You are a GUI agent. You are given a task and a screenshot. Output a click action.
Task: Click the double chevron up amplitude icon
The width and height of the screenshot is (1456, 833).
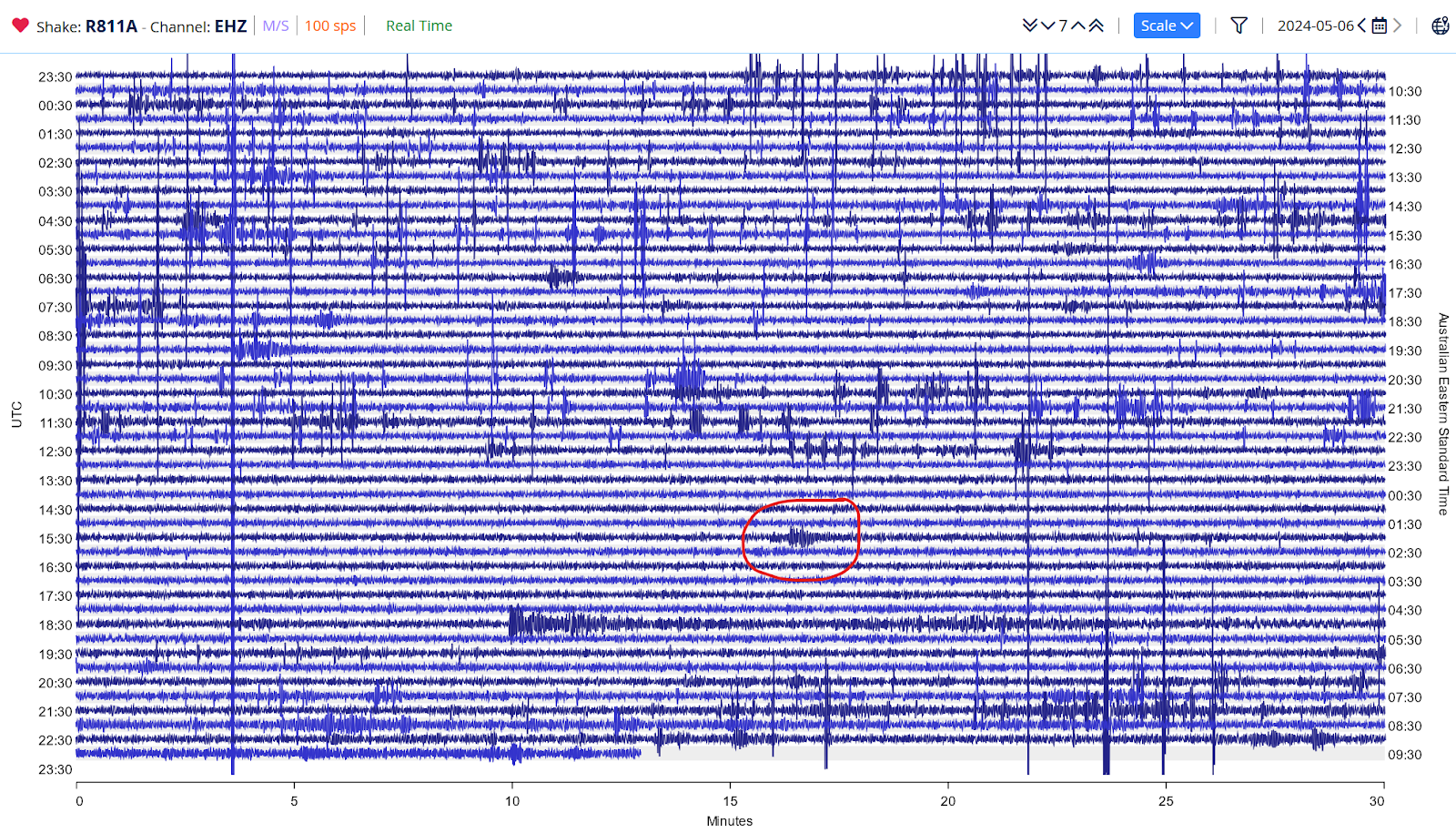(1097, 25)
